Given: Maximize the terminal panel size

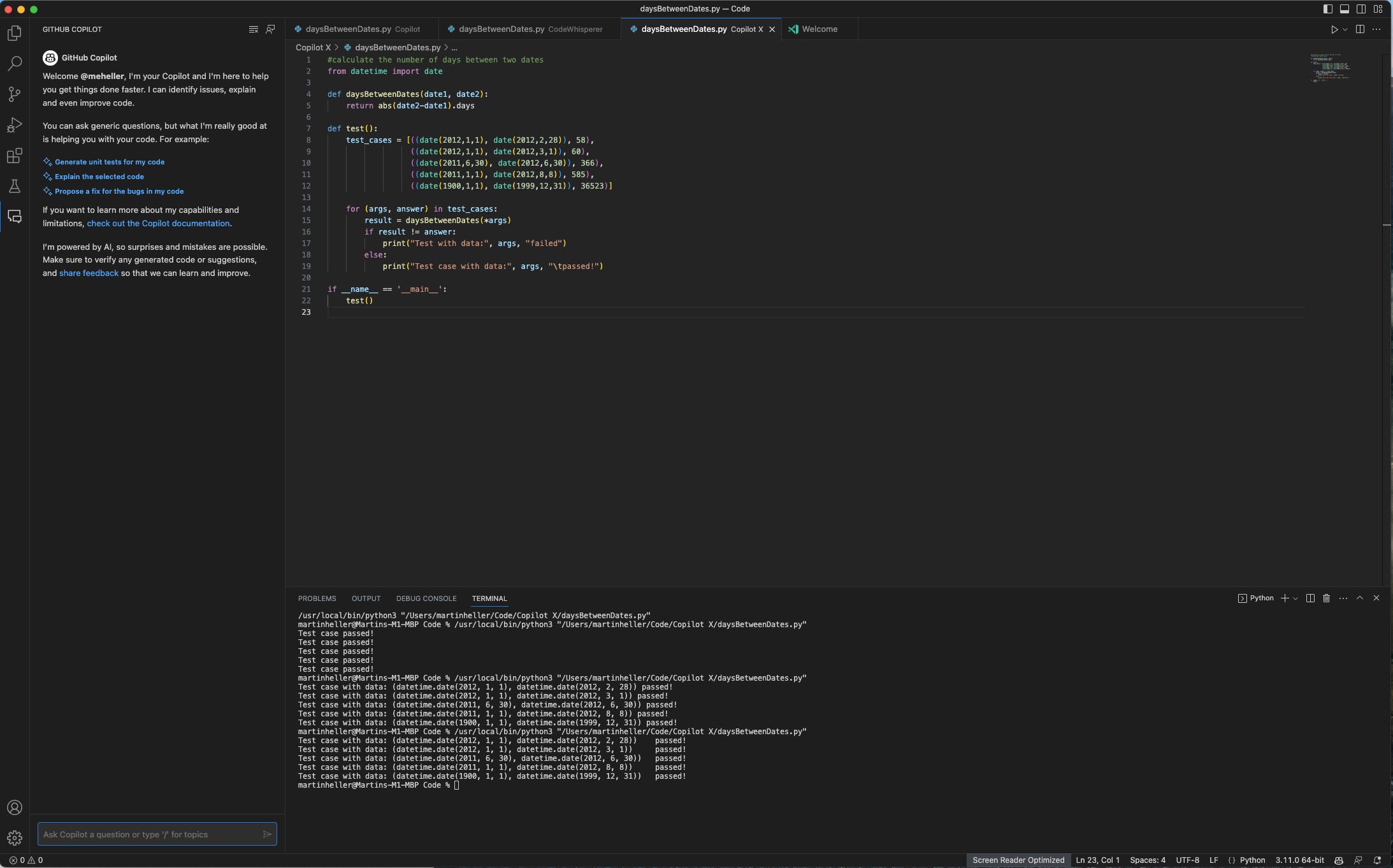Looking at the screenshot, I should (1360, 598).
